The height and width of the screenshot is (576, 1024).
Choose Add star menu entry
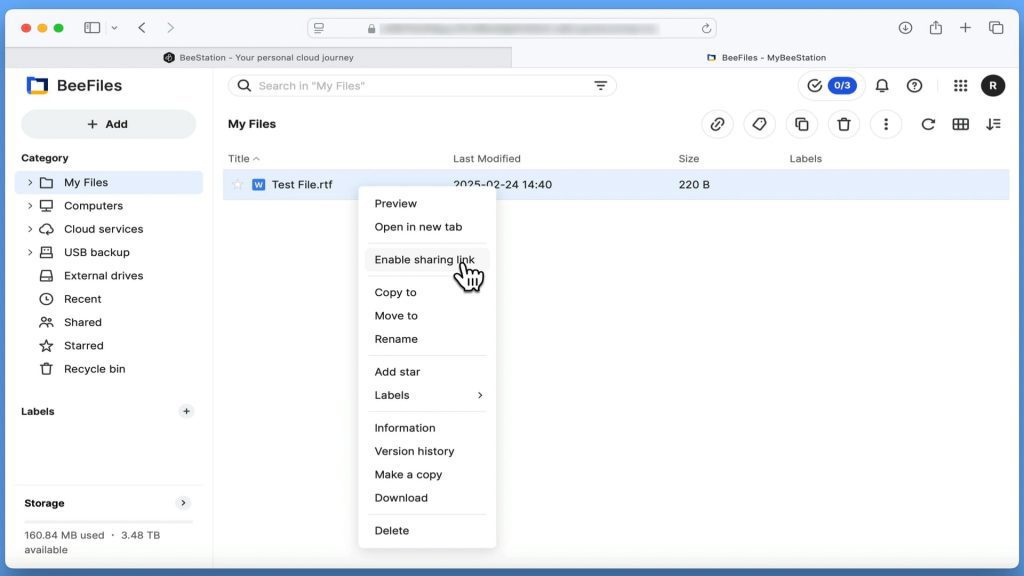pos(427,372)
